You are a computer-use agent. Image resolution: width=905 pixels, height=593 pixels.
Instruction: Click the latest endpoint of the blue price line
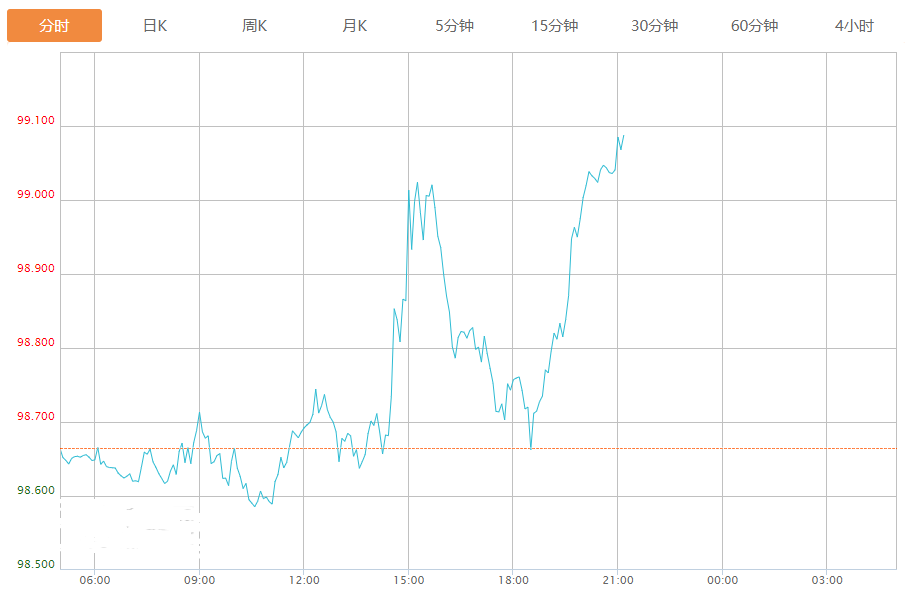point(623,136)
